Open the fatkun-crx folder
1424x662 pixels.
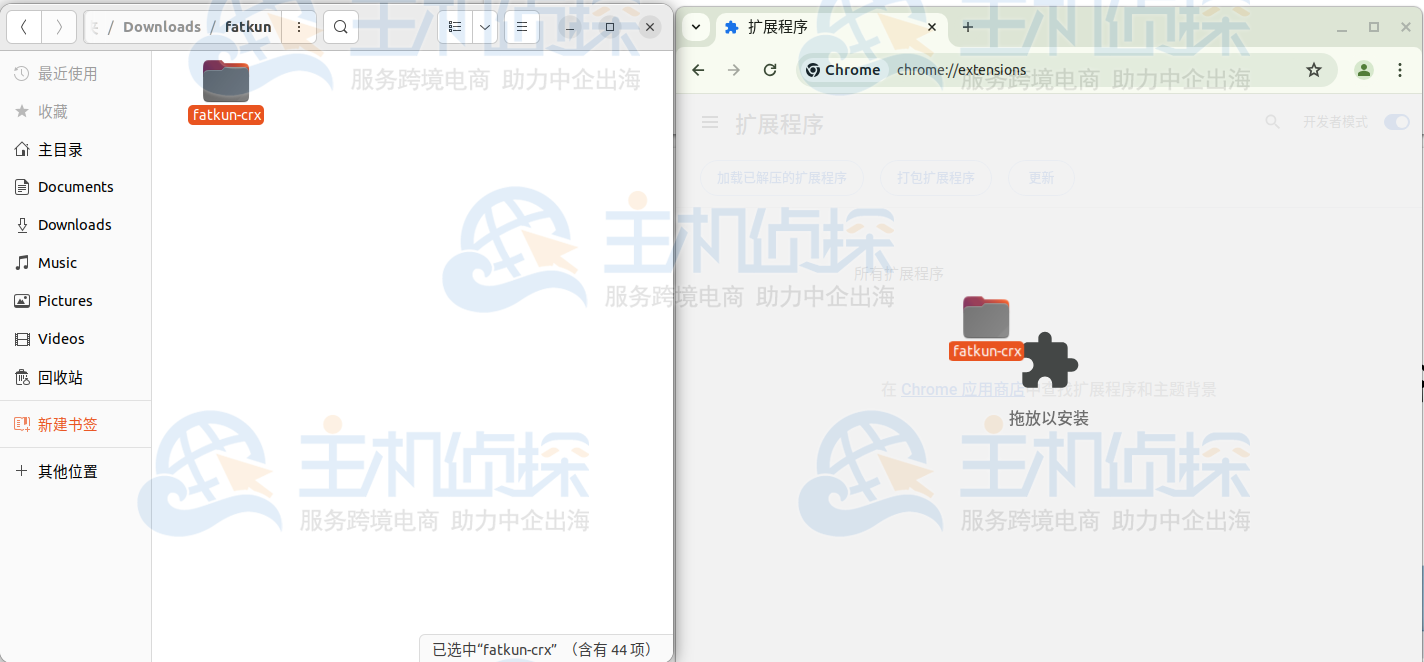225,81
